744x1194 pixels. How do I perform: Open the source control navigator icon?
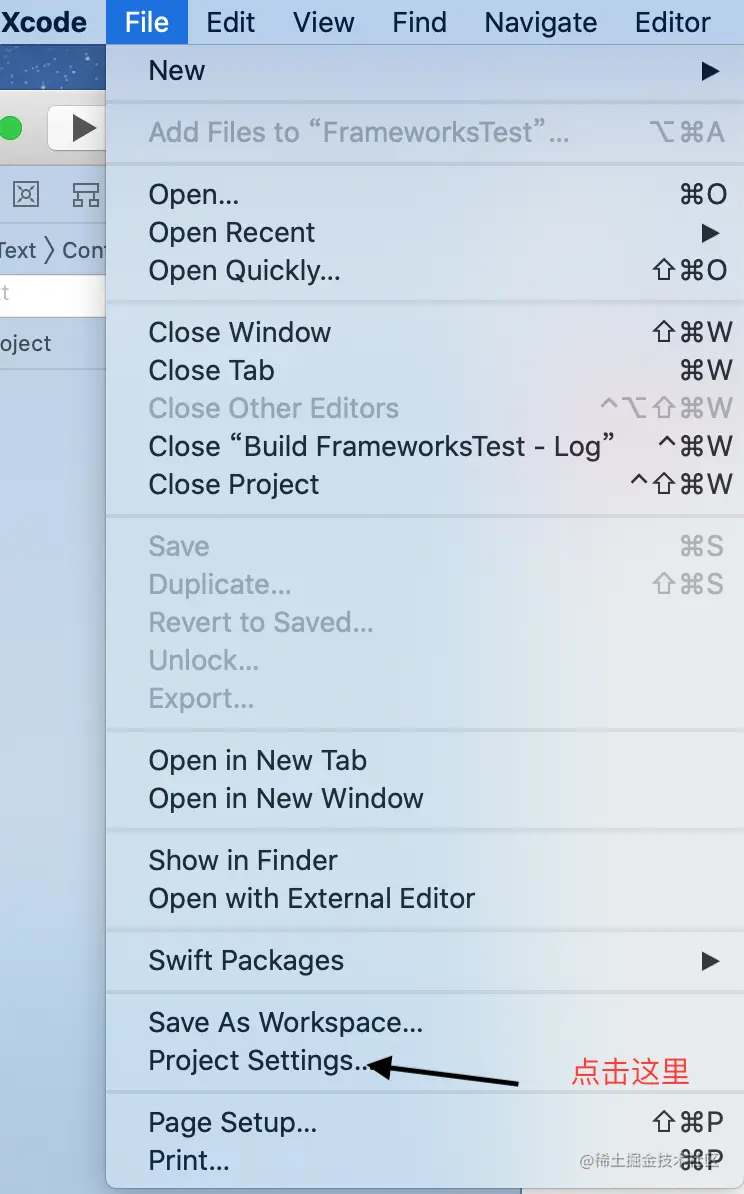pyautogui.click(x=26, y=194)
